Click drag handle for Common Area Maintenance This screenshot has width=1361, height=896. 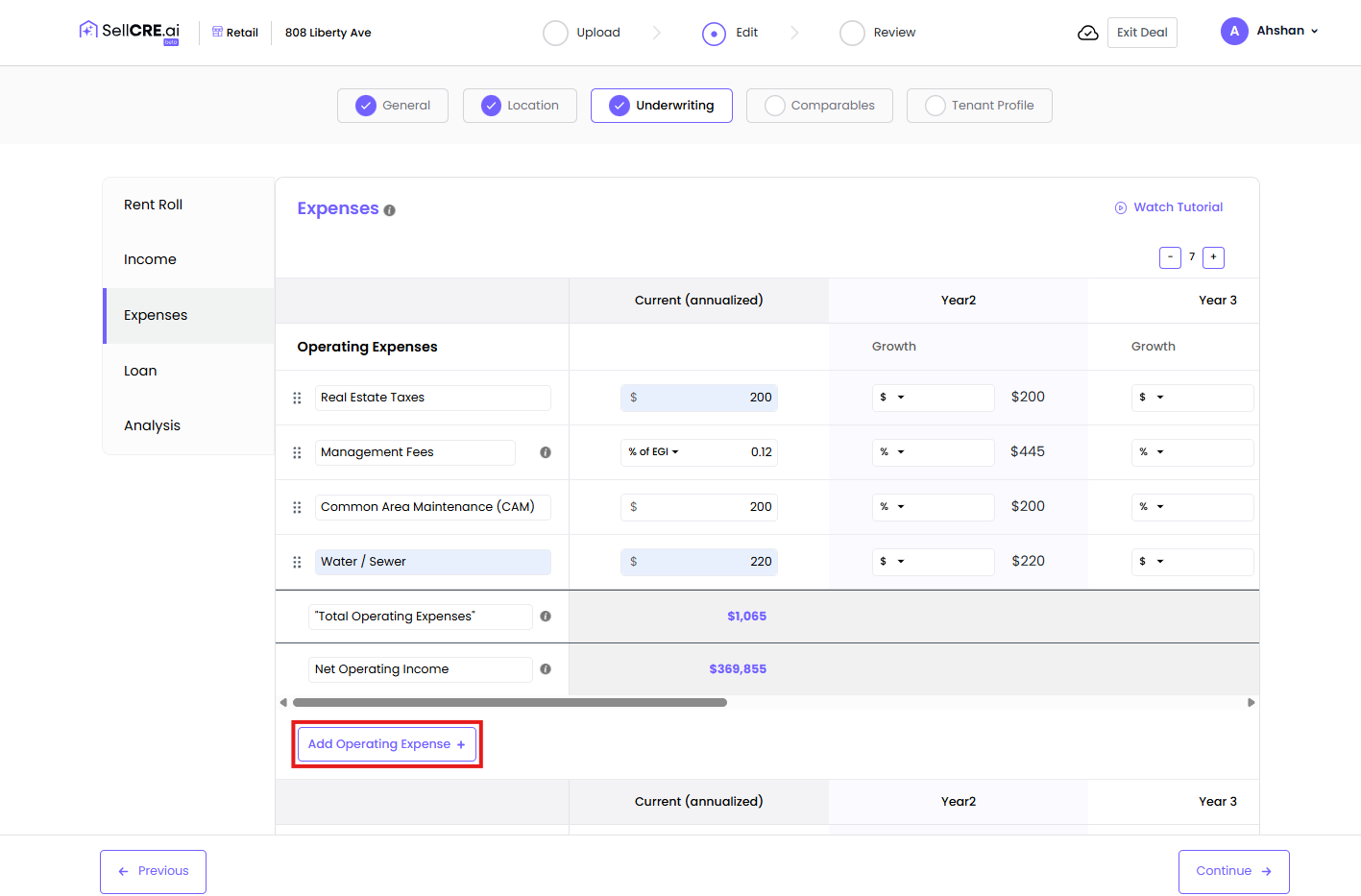pos(297,507)
